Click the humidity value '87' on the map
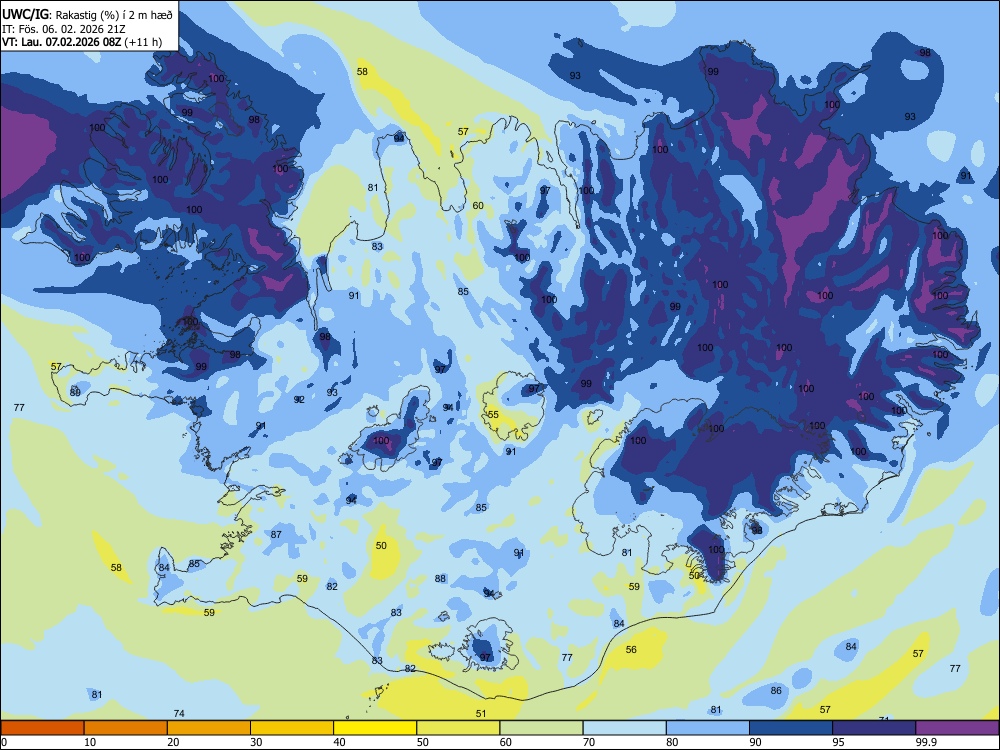Image resolution: width=1000 pixels, height=750 pixels. tap(276, 534)
